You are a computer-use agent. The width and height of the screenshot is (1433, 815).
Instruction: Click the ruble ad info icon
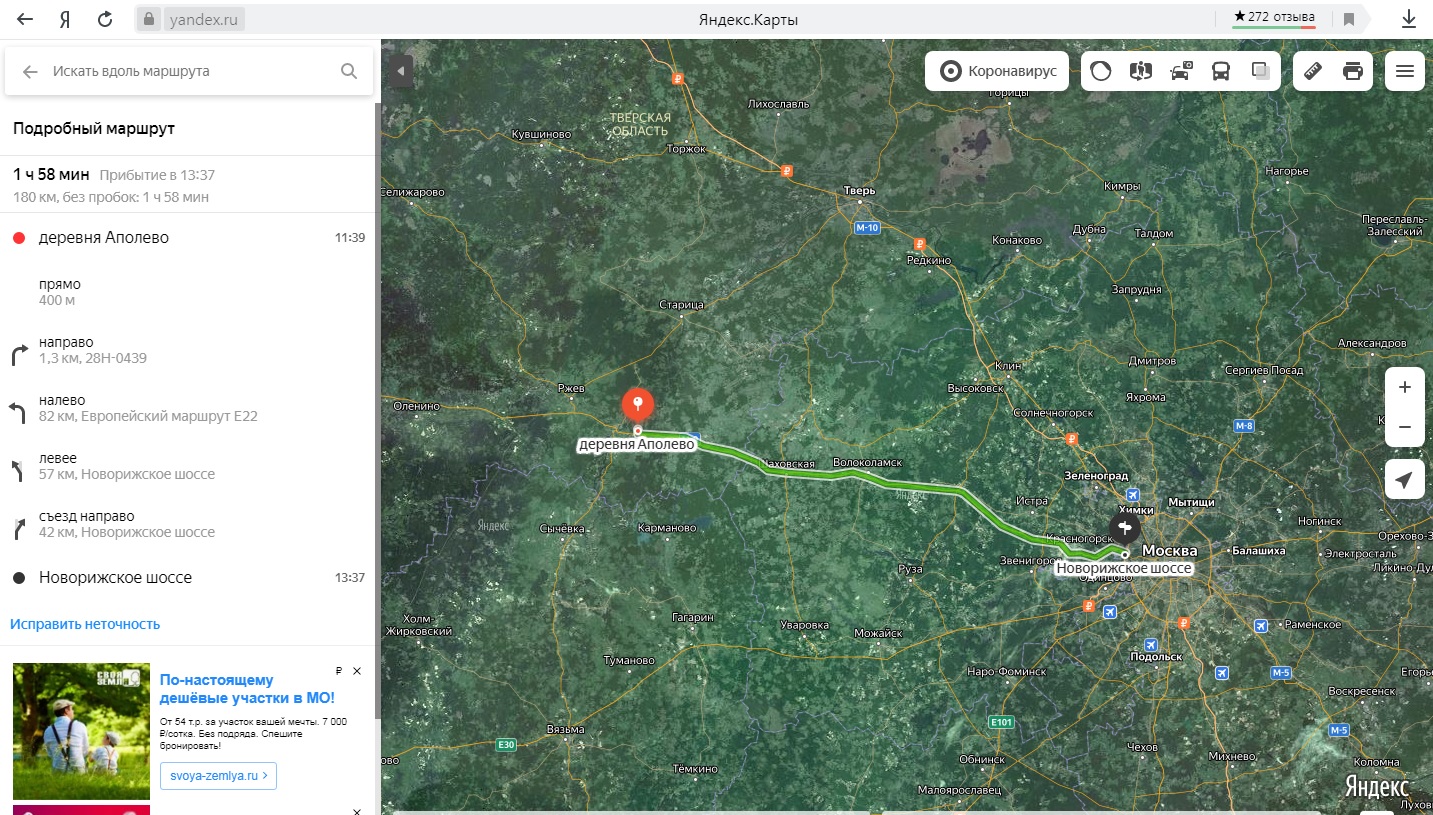pos(339,671)
